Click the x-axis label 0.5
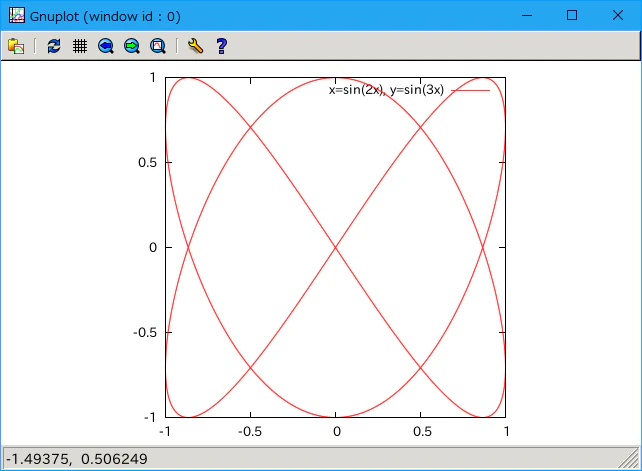642x471 pixels. [x=422, y=431]
